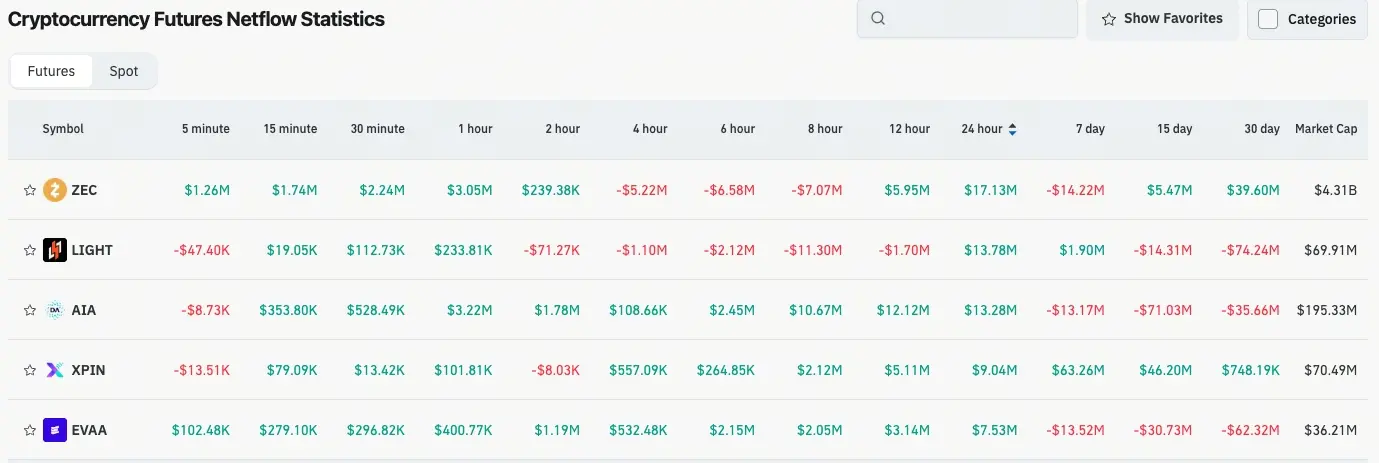The image size is (1379, 463).
Task: Click the AIA token logo
Action: click(x=55, y=310)
